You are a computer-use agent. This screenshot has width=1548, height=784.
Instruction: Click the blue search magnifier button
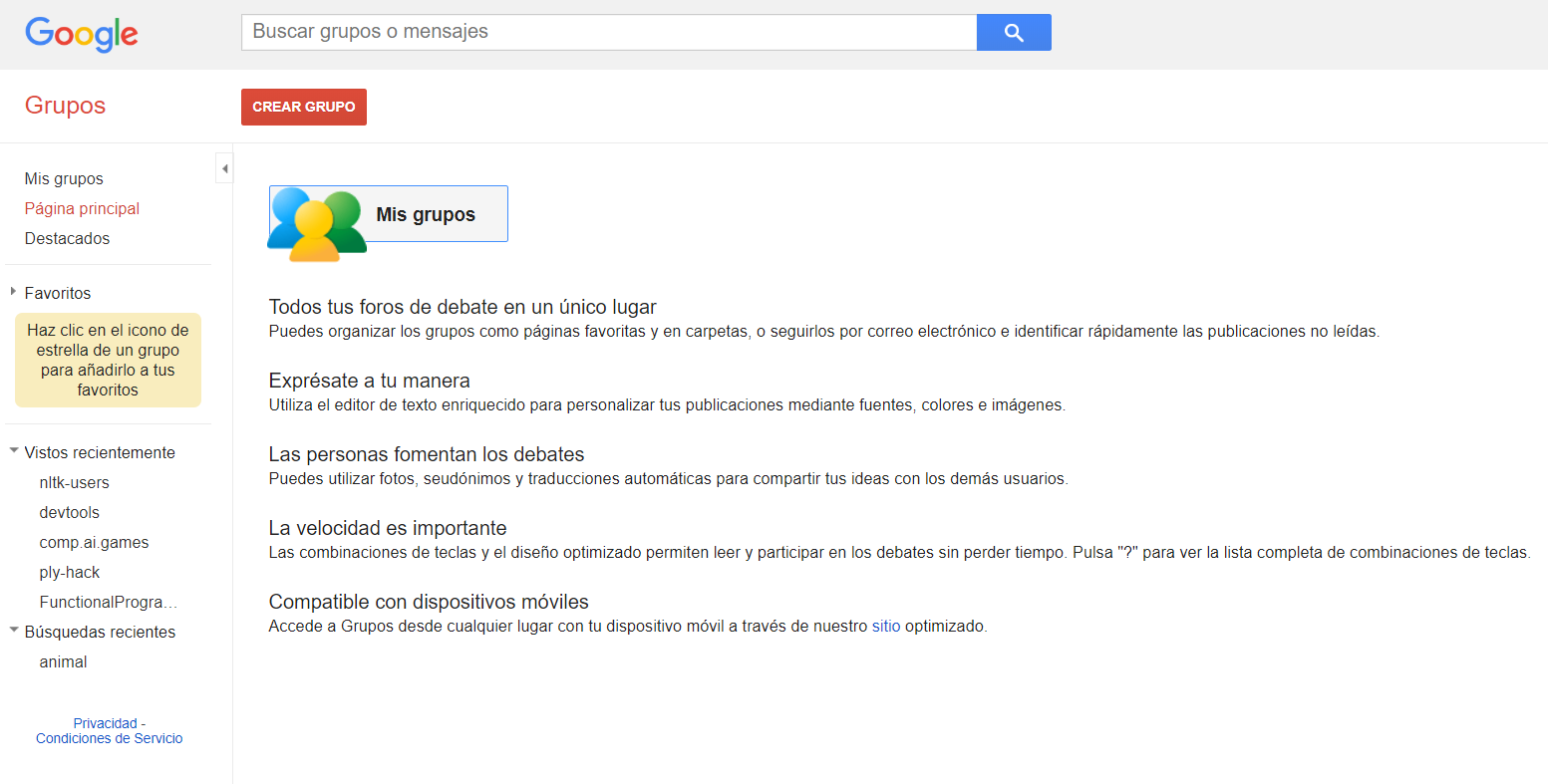tap(1014, 32)
